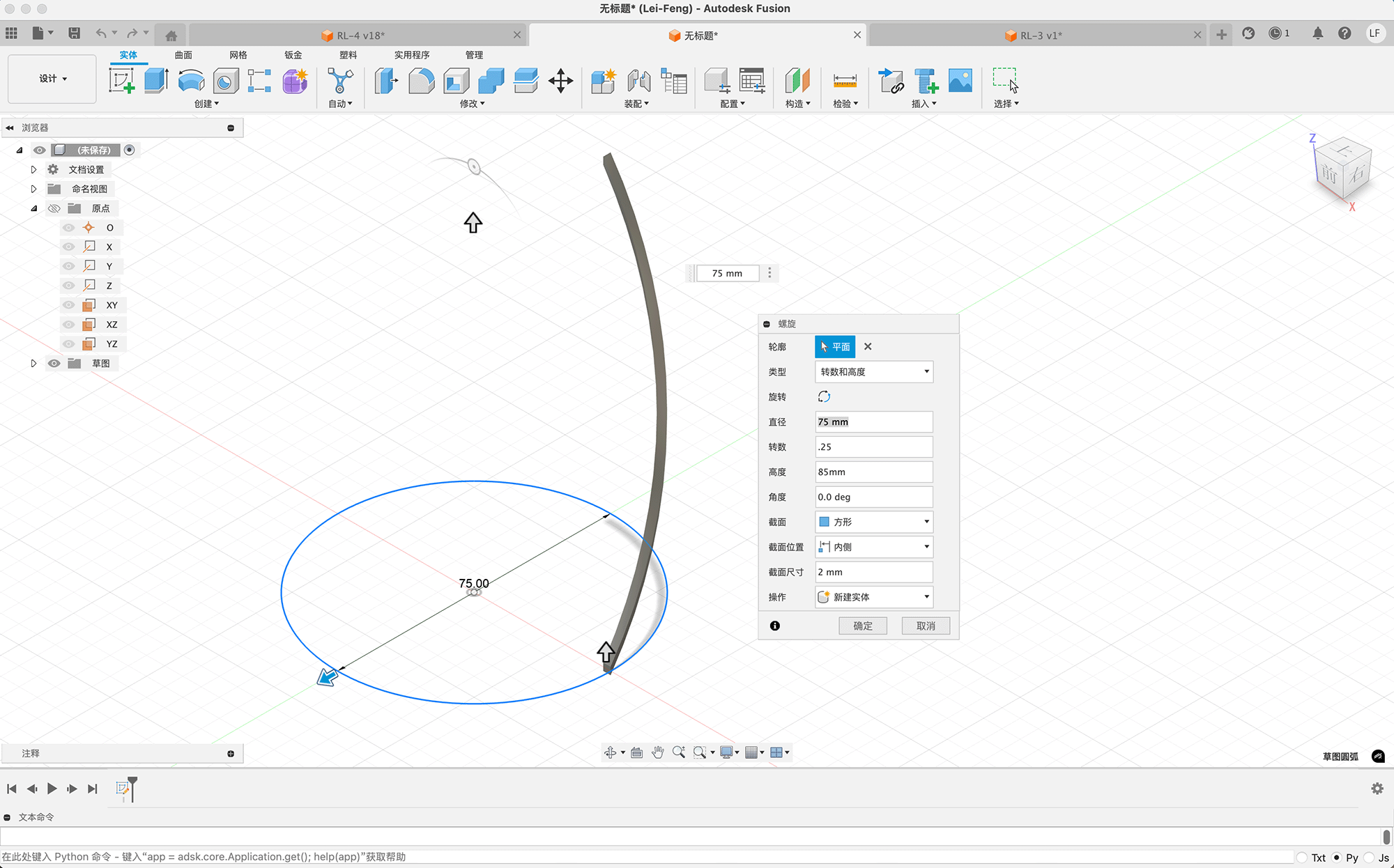Expand the 草图 tree node

click(x=33, y=364)
